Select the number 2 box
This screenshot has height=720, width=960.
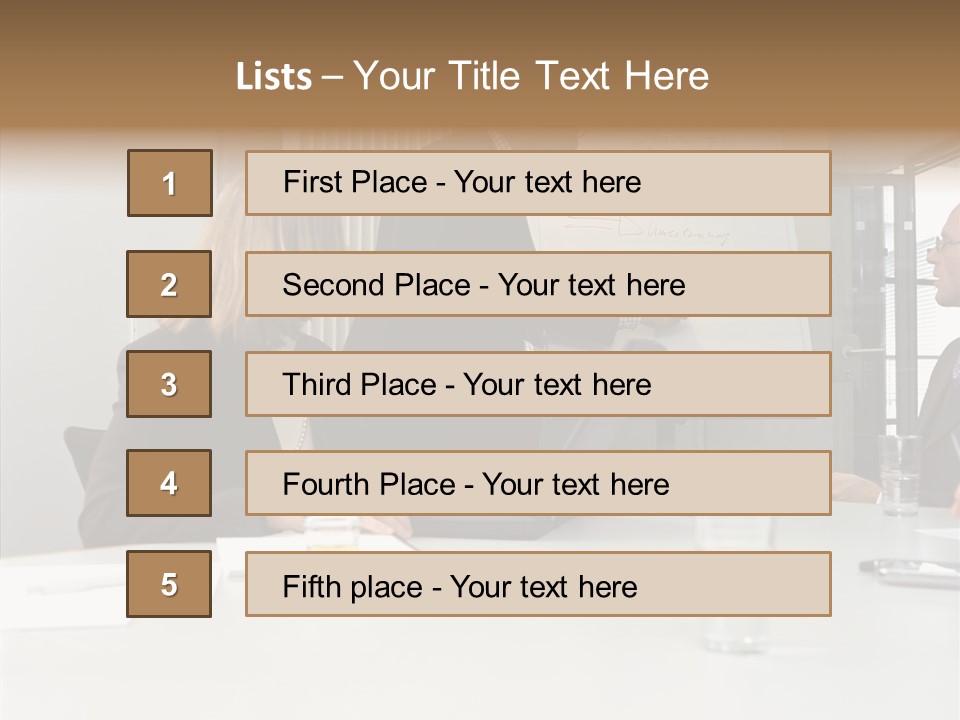pos(169,284)
